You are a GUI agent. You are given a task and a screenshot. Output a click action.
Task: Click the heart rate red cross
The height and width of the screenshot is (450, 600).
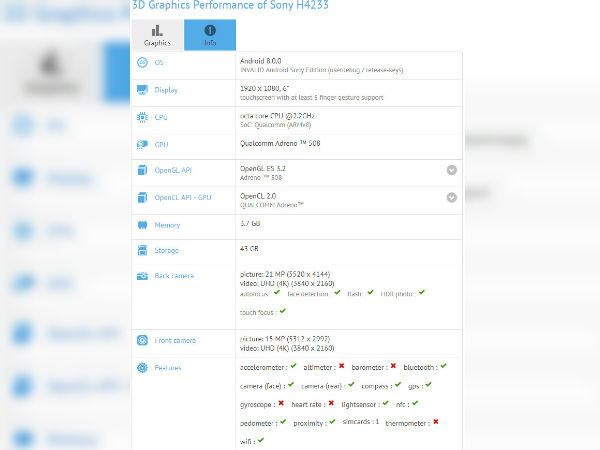pos(331,403)
